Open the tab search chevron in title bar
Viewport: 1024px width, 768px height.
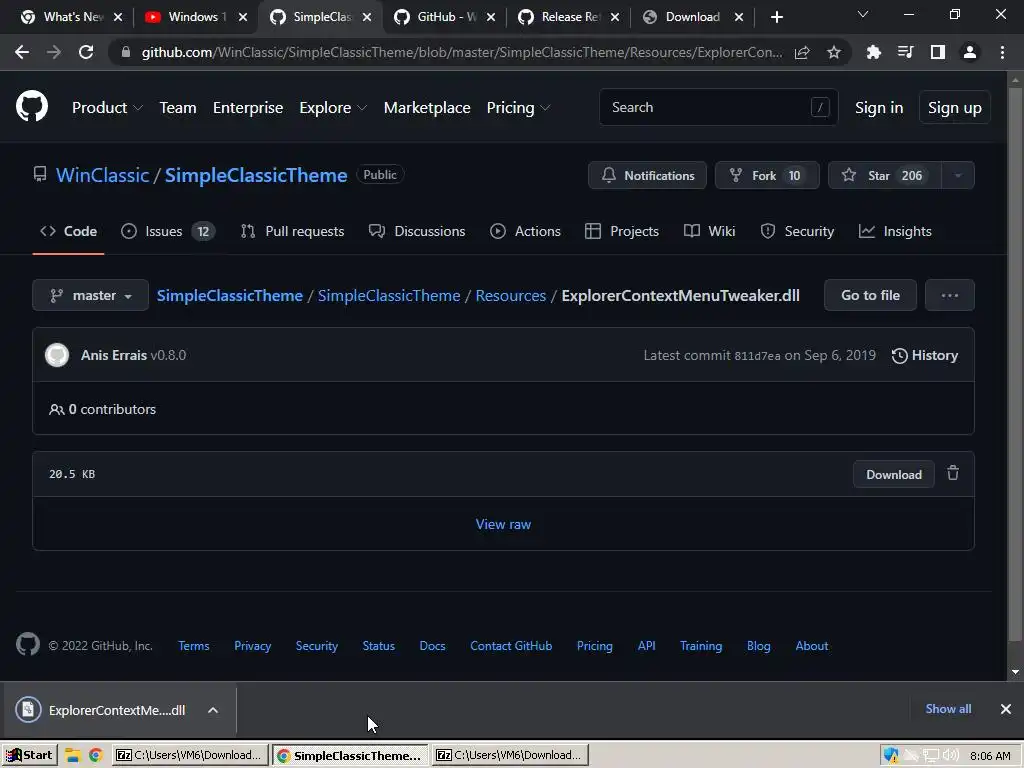pos(863,14)
